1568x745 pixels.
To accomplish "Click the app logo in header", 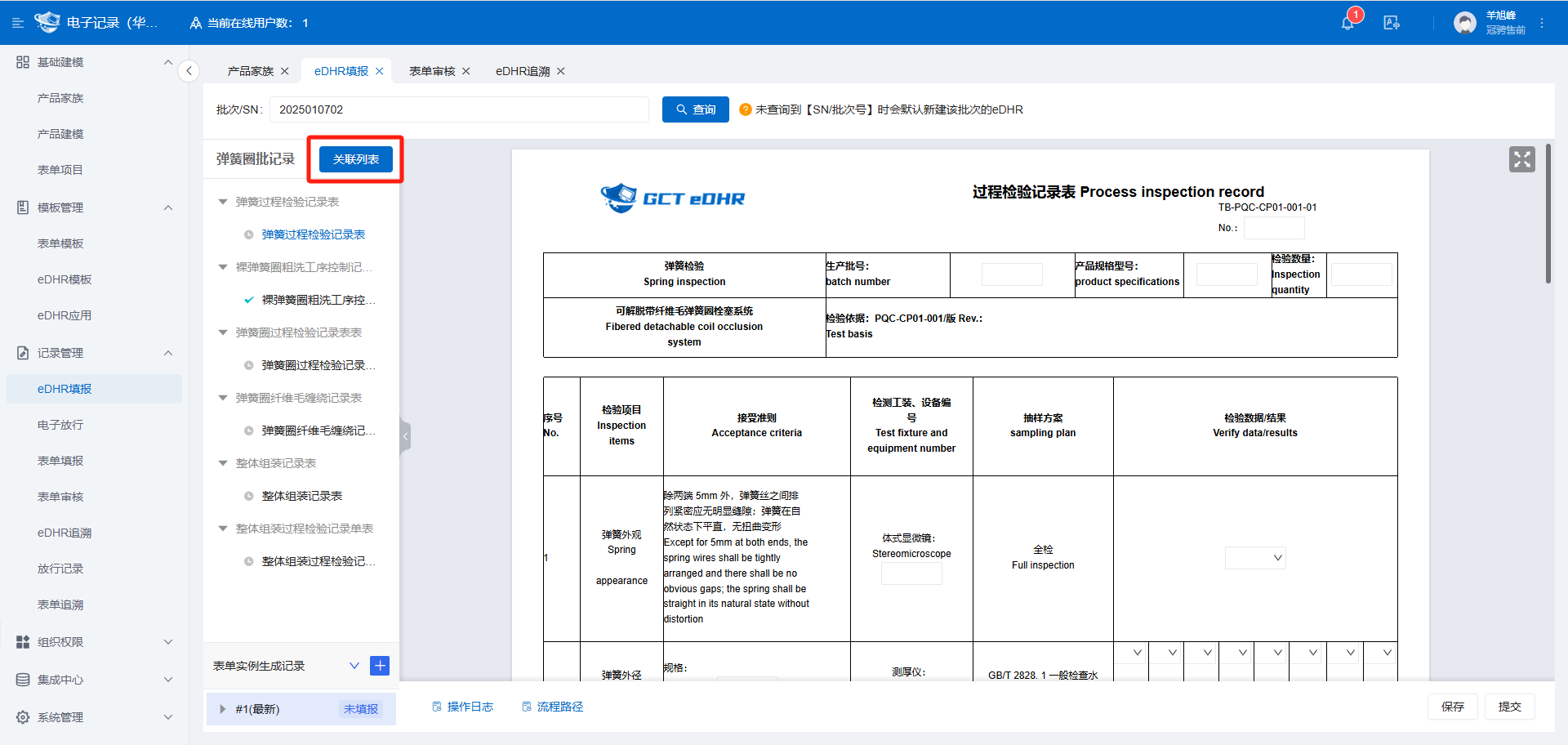I will tap(47, 22).
